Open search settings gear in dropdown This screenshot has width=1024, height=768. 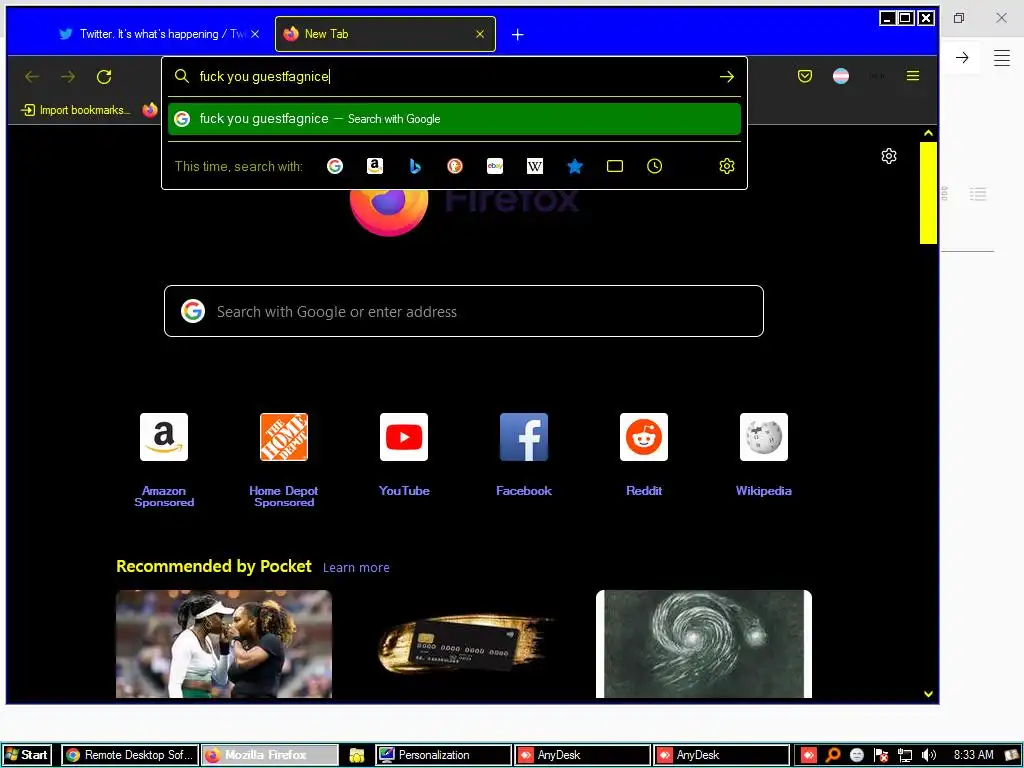pyautogui.click(x=727, y=167)
